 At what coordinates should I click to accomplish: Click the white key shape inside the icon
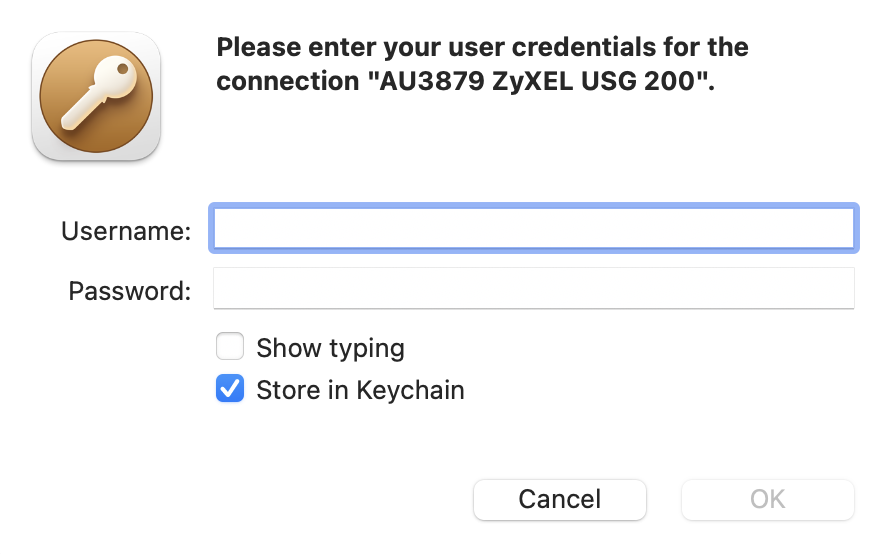(99, 92)
